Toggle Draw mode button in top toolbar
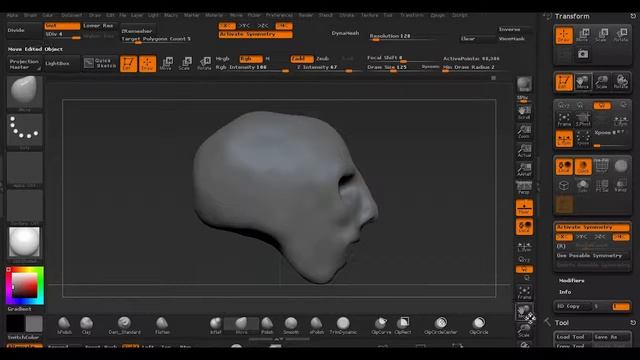Screen dimensions: 640x360 coord(147,64)
